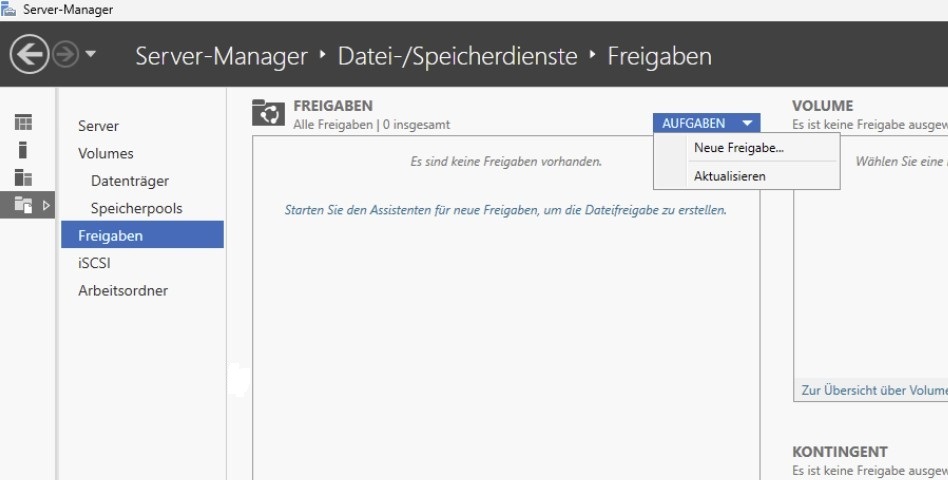Select the All Servers sidebar icon
Viewport: 948px width, 480px height.
[x=23, y=177]
